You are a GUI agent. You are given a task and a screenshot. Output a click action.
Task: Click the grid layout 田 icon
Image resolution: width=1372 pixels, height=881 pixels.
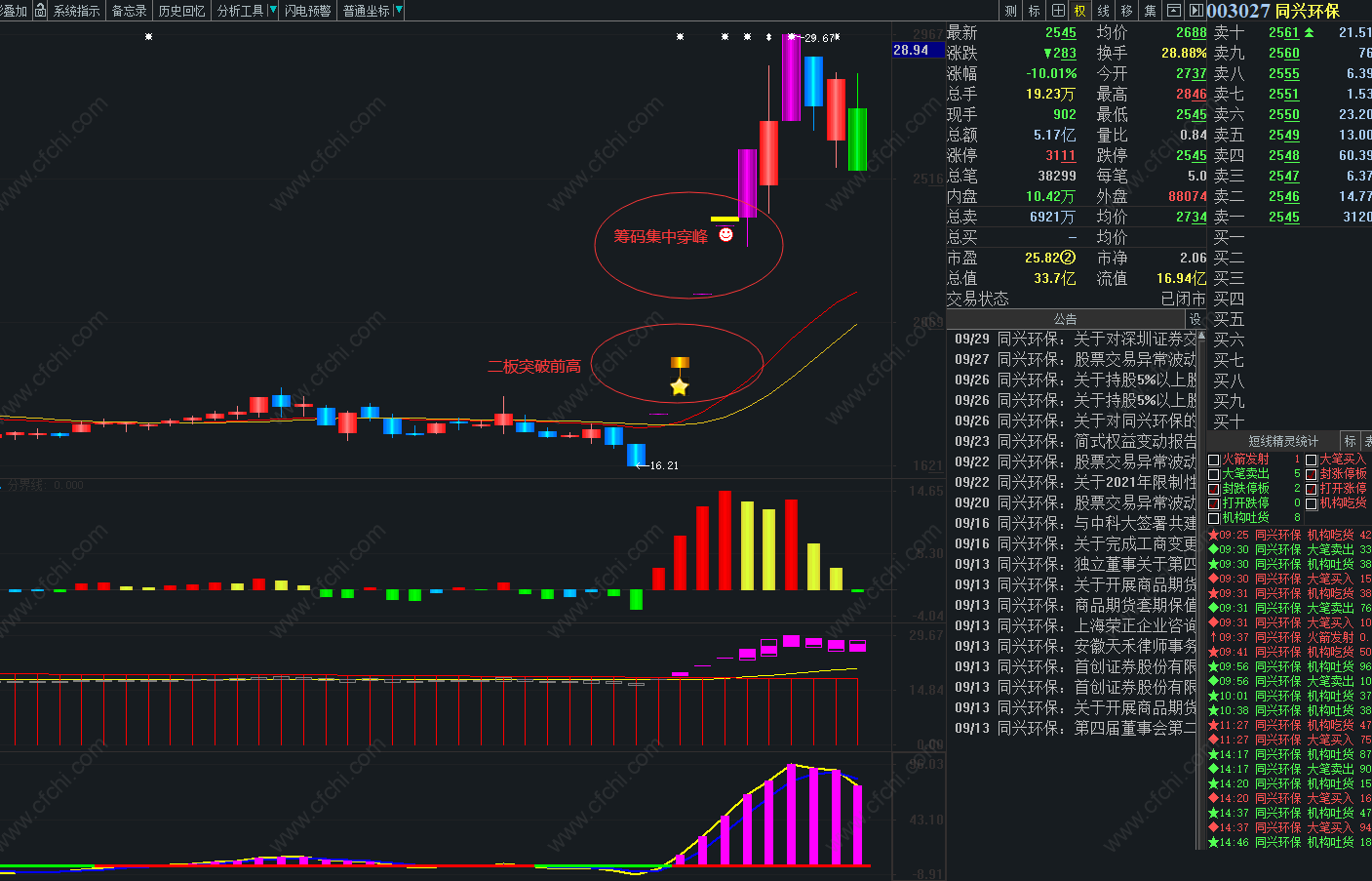point(1058,11)
